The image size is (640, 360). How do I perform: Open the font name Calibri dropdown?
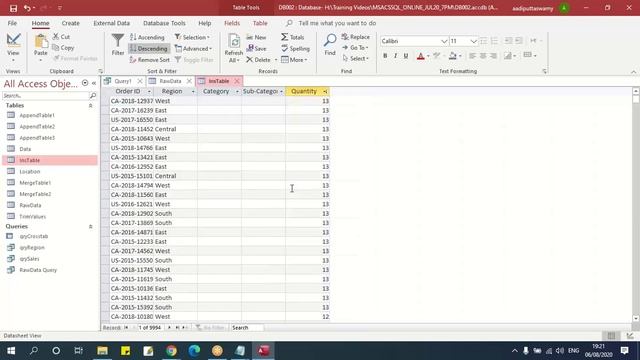coord(444,41)
